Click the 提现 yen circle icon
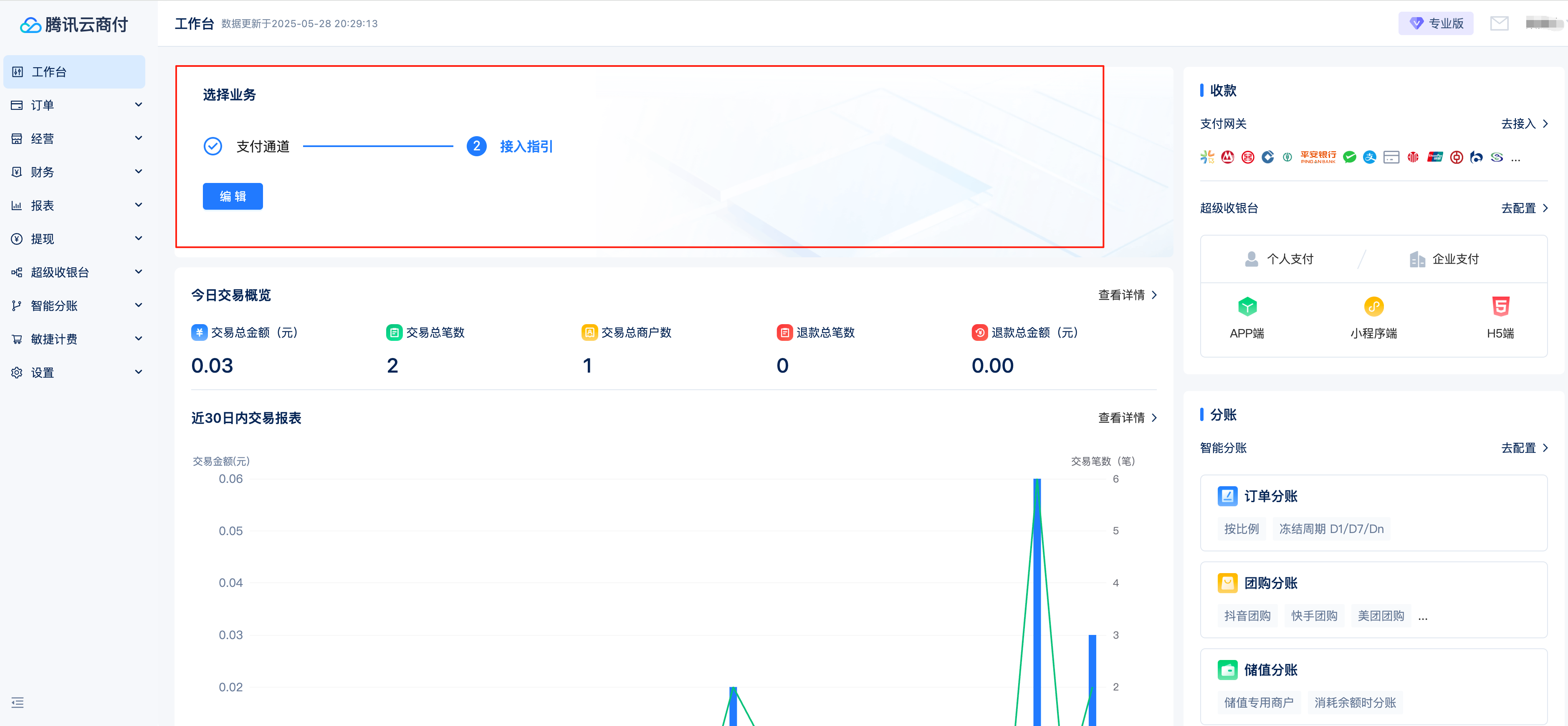This screenshot has height=726, width=1568. [17, 239]
